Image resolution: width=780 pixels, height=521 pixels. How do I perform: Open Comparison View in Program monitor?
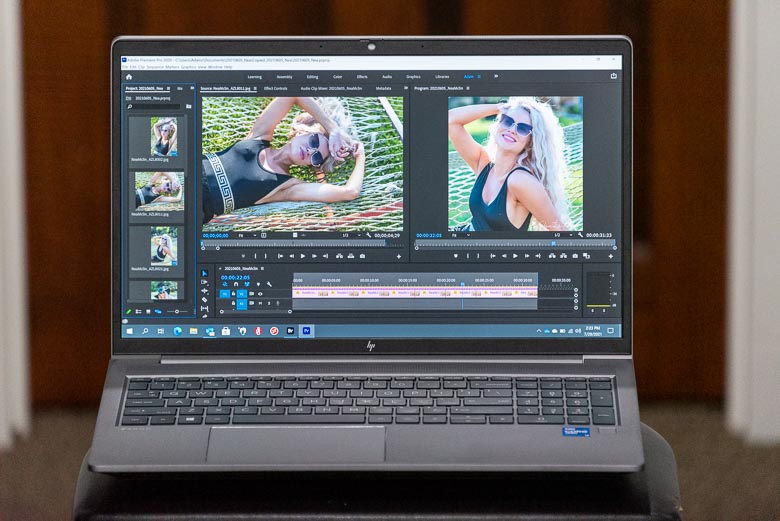pyautogui.click(x=586, y=256)
